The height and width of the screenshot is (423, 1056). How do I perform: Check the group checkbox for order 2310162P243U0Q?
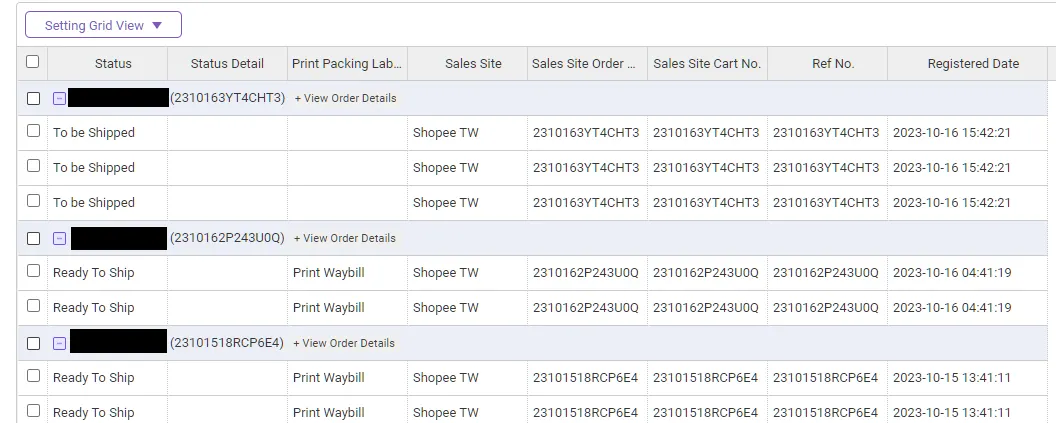coord(33,239)
